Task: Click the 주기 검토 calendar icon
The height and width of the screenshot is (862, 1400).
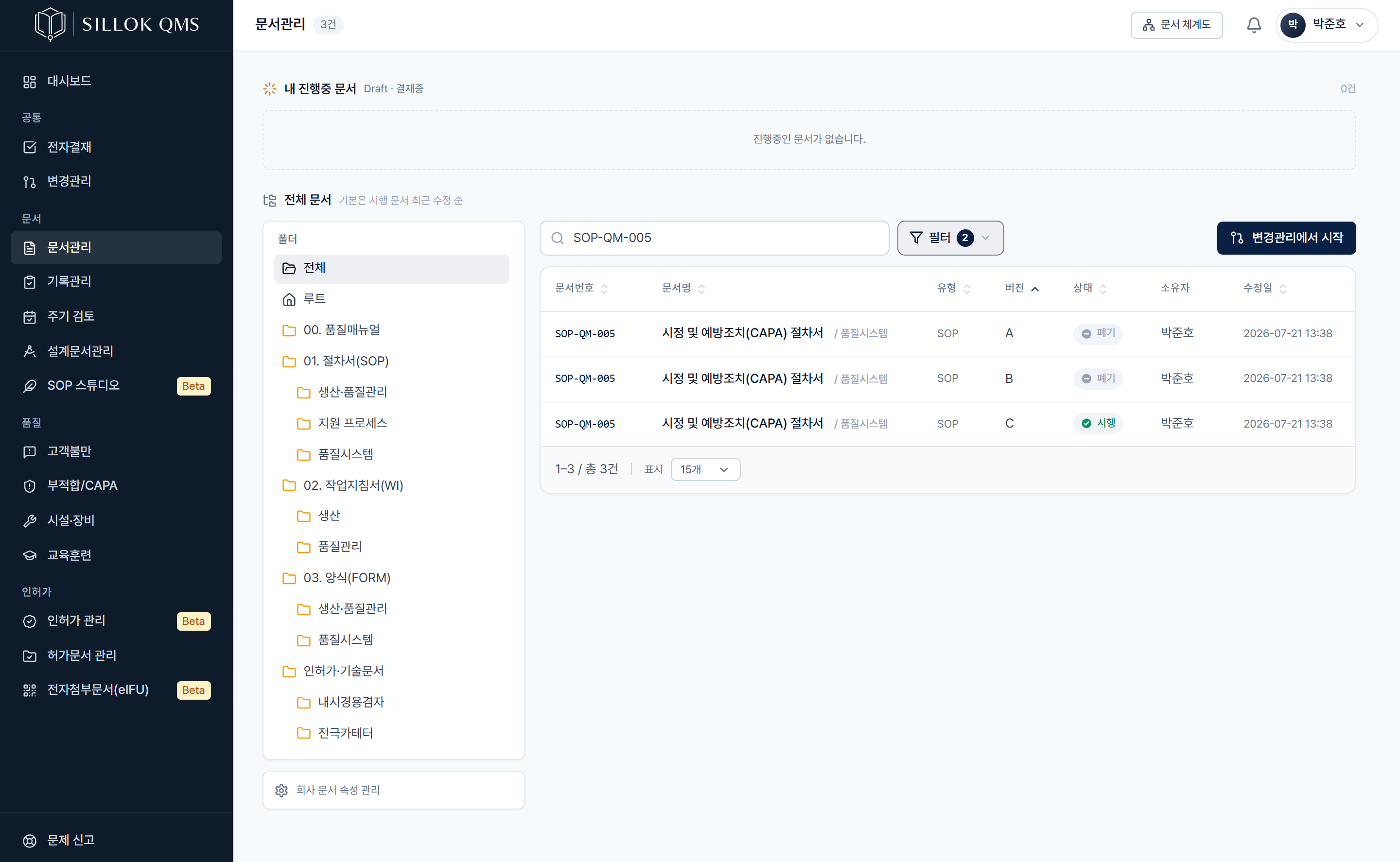Action: 30,317
